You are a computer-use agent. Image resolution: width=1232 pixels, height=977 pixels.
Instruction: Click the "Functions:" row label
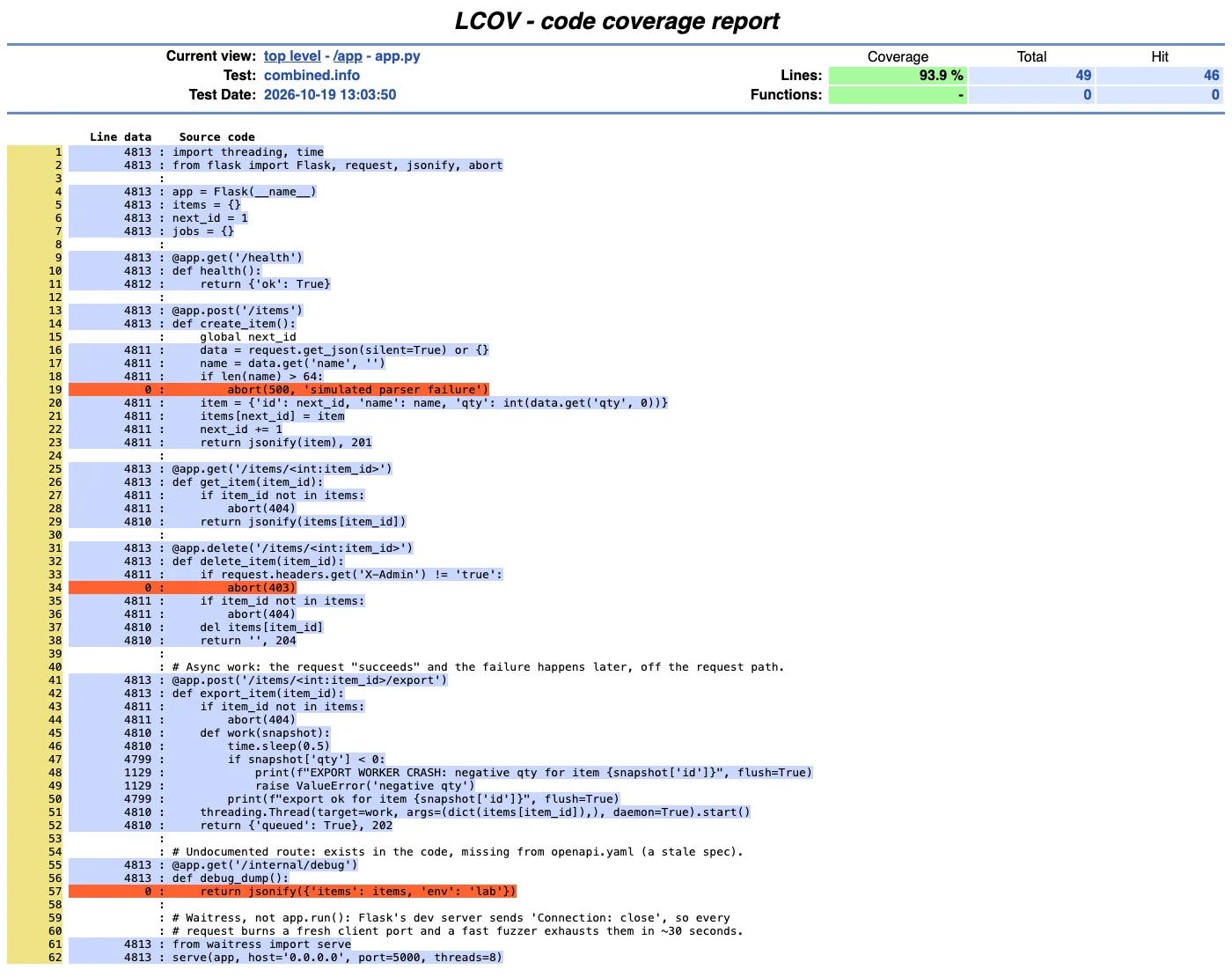[786, 95]
